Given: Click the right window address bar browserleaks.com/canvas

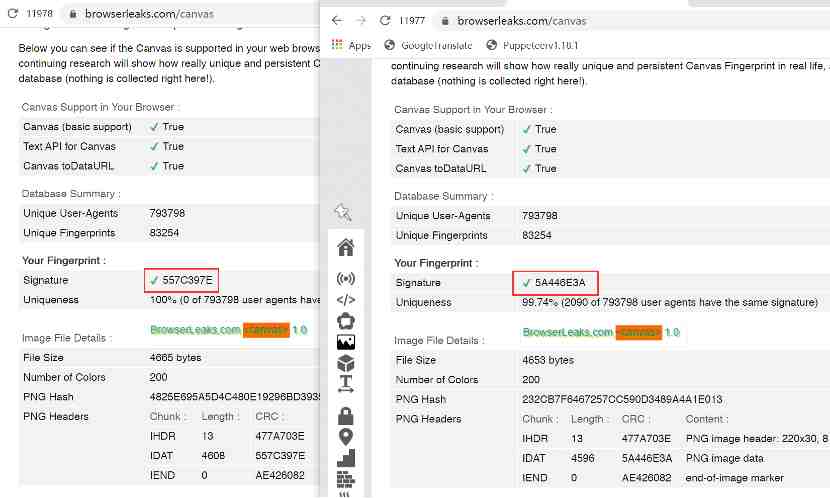Looking at the screenshot, I should pos(521,21).
